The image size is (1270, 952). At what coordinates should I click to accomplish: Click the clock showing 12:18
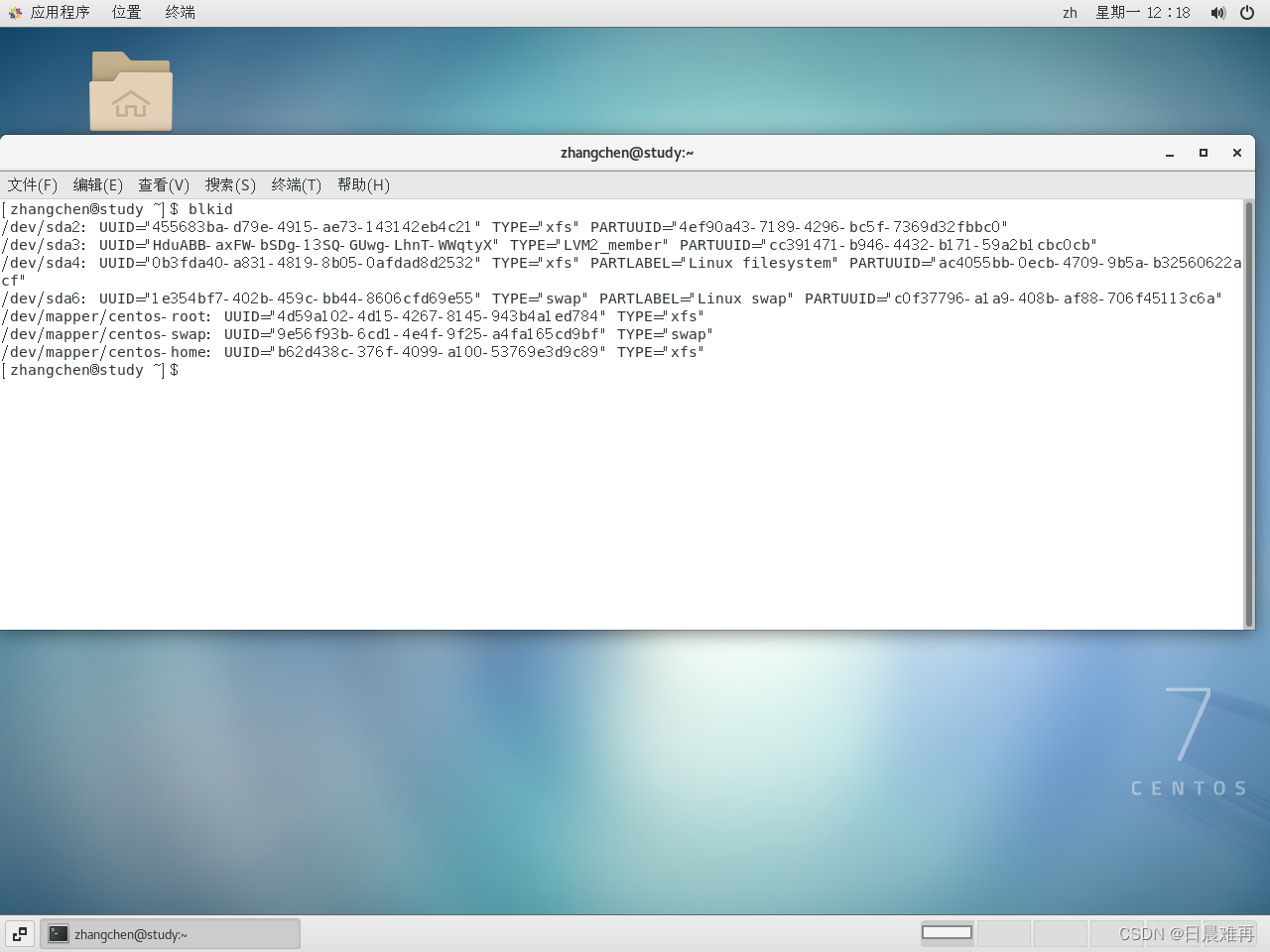(x=1143, y=13)
